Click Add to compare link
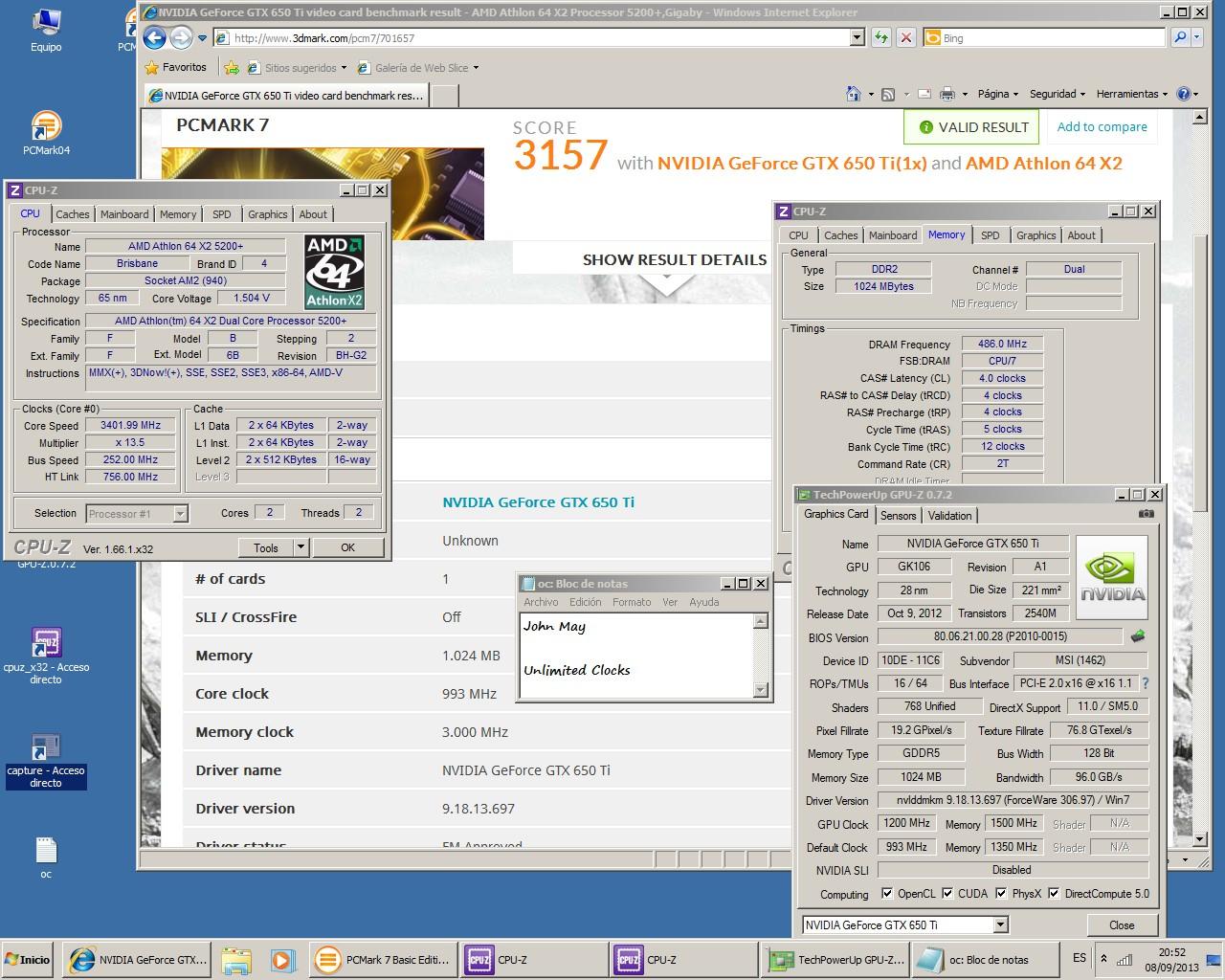 pos(1102,126)
